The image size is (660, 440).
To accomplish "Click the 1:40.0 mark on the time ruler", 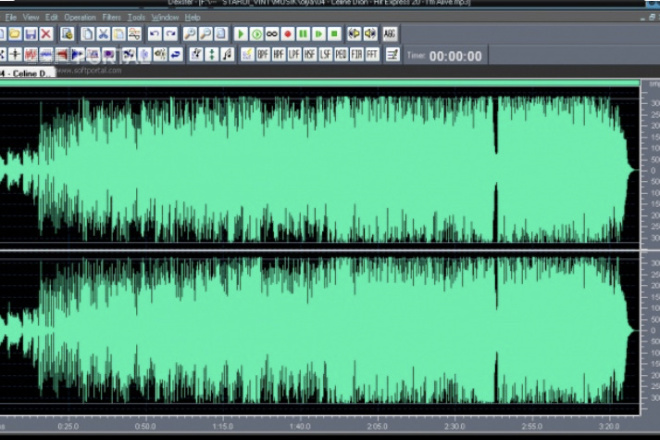I will pos(300,426).
